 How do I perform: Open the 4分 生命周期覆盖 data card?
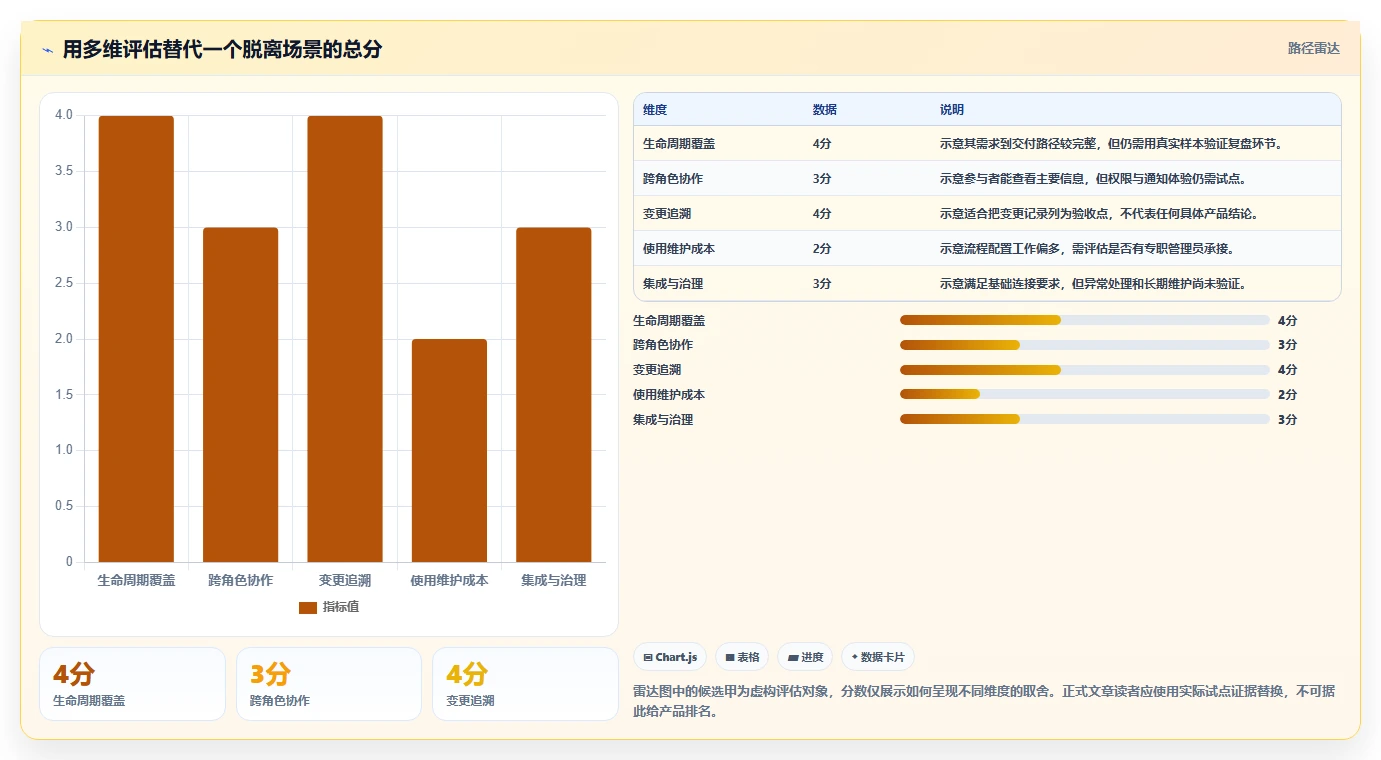[132, 684]
